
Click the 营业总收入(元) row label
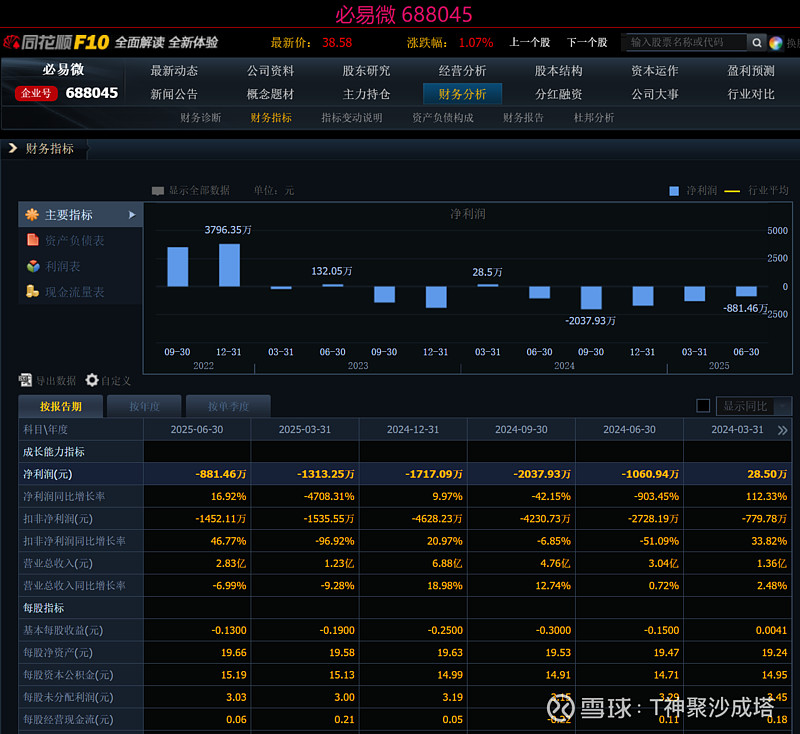(58, 564)
